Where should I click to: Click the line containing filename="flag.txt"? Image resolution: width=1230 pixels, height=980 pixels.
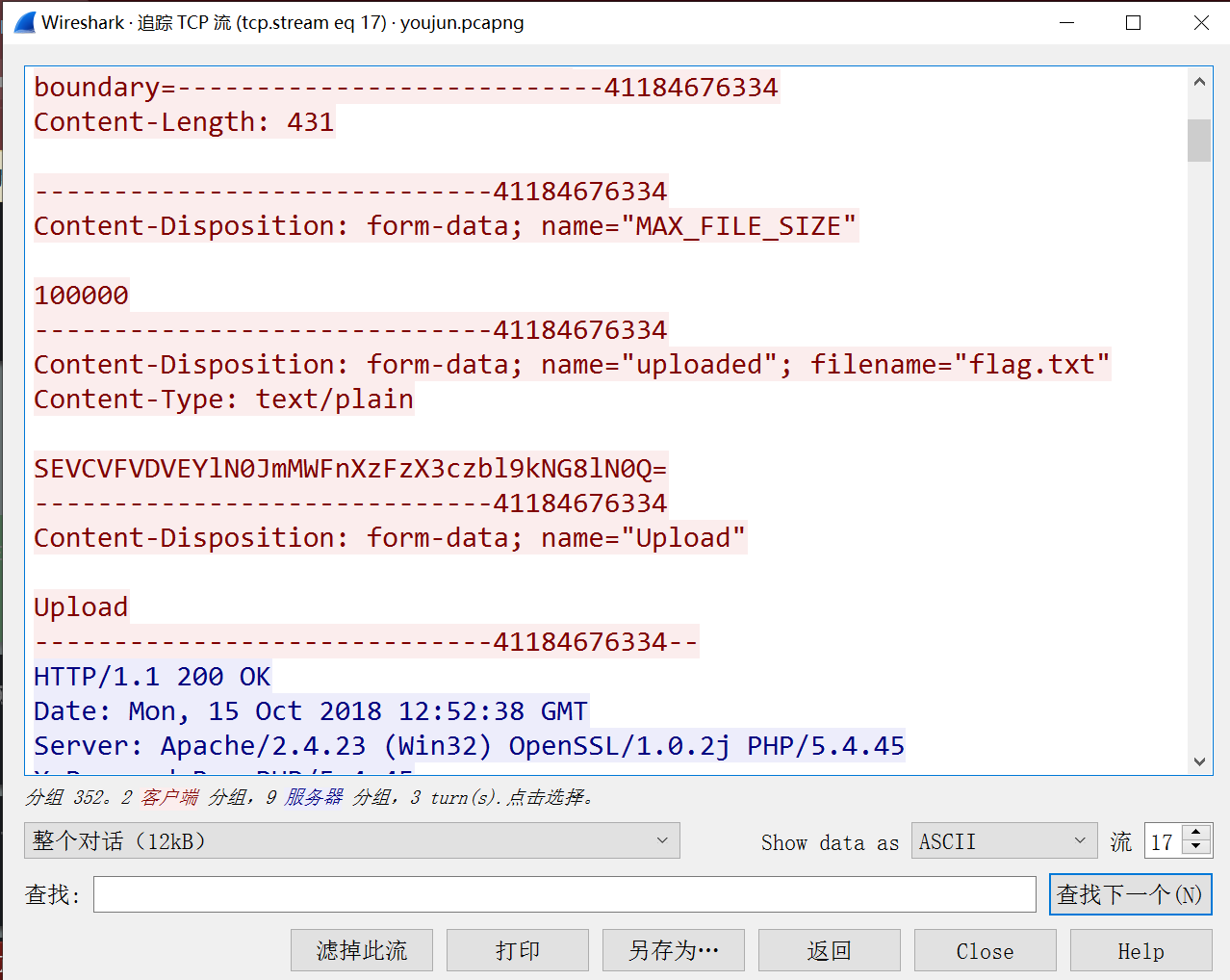(572, 365)
